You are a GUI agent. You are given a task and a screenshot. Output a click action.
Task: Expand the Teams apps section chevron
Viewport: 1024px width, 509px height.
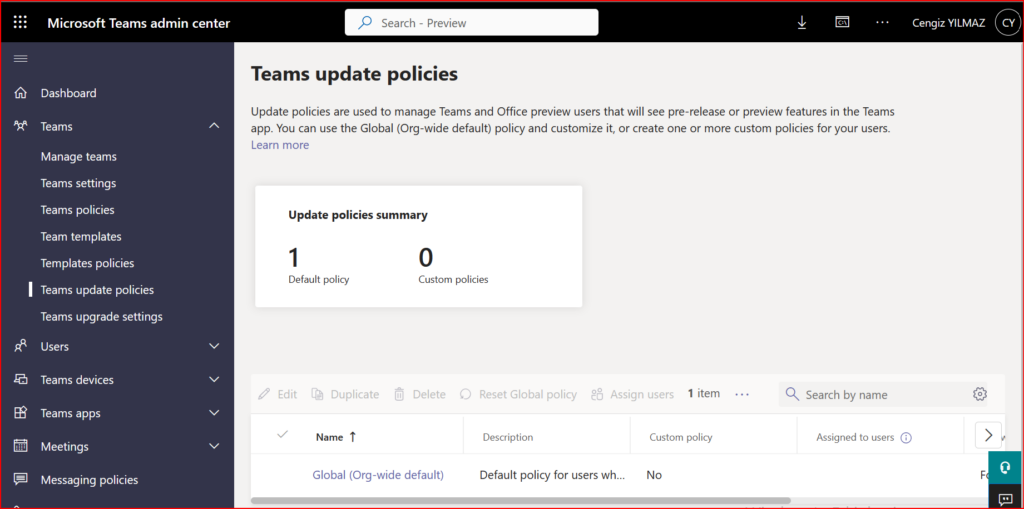point(214,413)
